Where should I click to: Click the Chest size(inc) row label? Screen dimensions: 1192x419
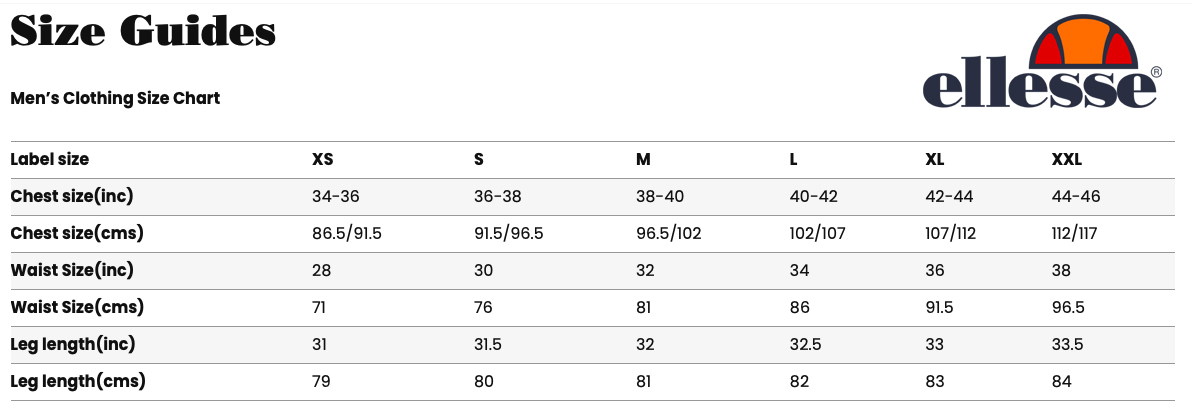(x=71, y=196)
